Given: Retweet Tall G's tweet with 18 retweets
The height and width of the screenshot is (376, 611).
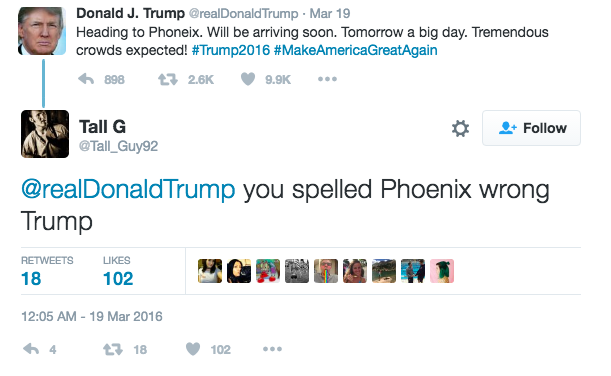Looking at the screenshot, I should pos(113,349).
